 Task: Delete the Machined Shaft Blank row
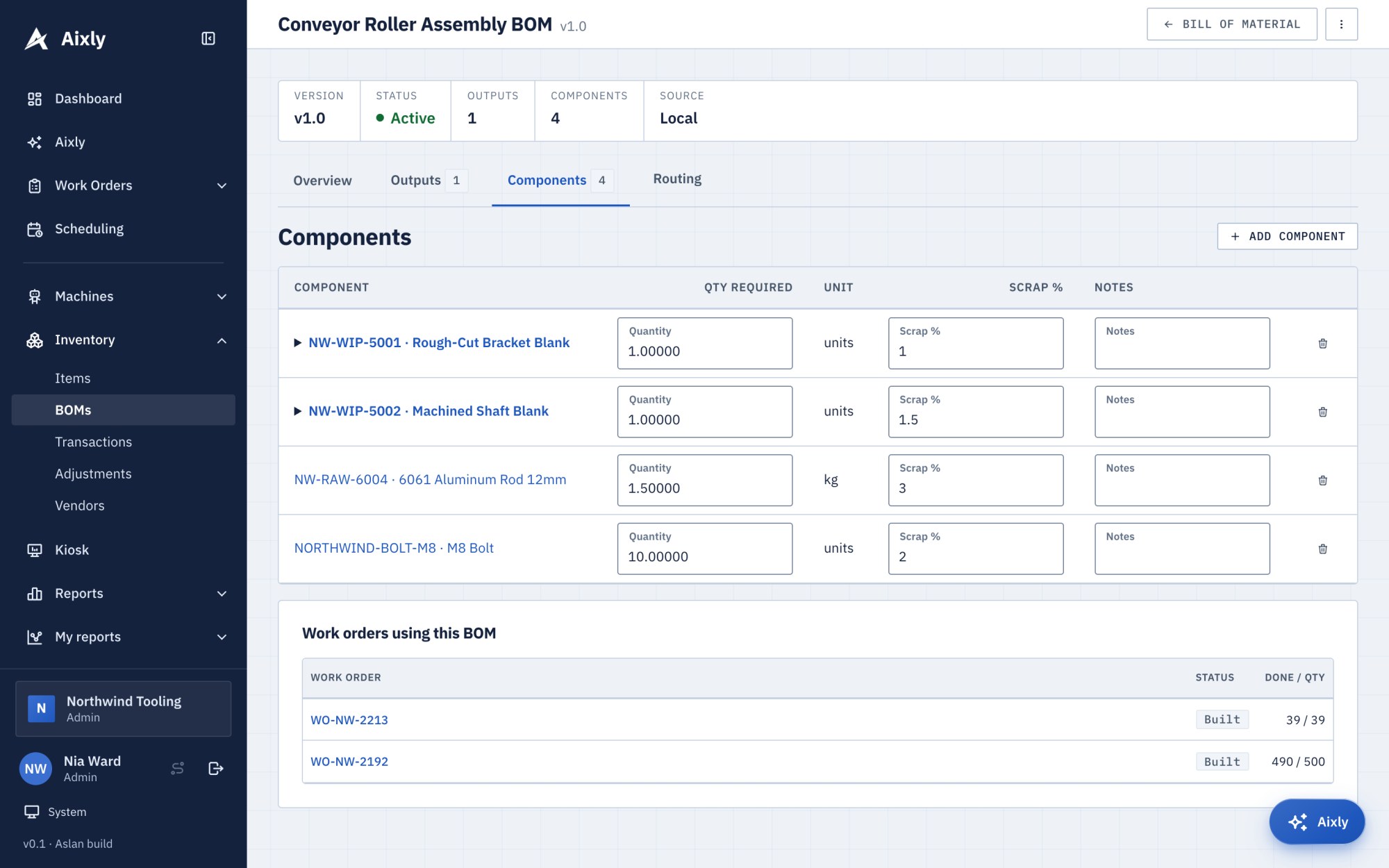click(1322, 412)
